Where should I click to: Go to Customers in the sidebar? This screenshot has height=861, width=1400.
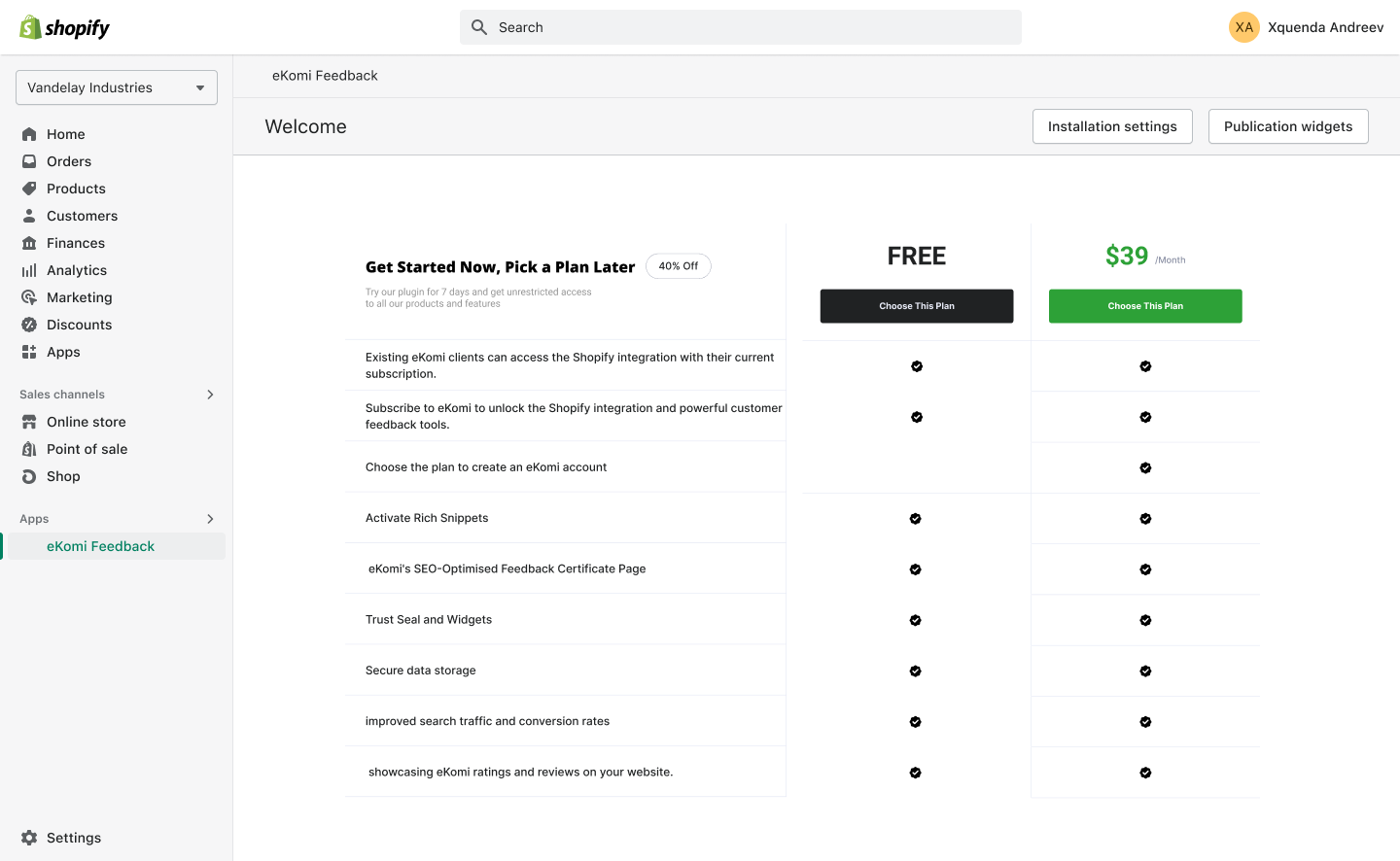[82, 216]
